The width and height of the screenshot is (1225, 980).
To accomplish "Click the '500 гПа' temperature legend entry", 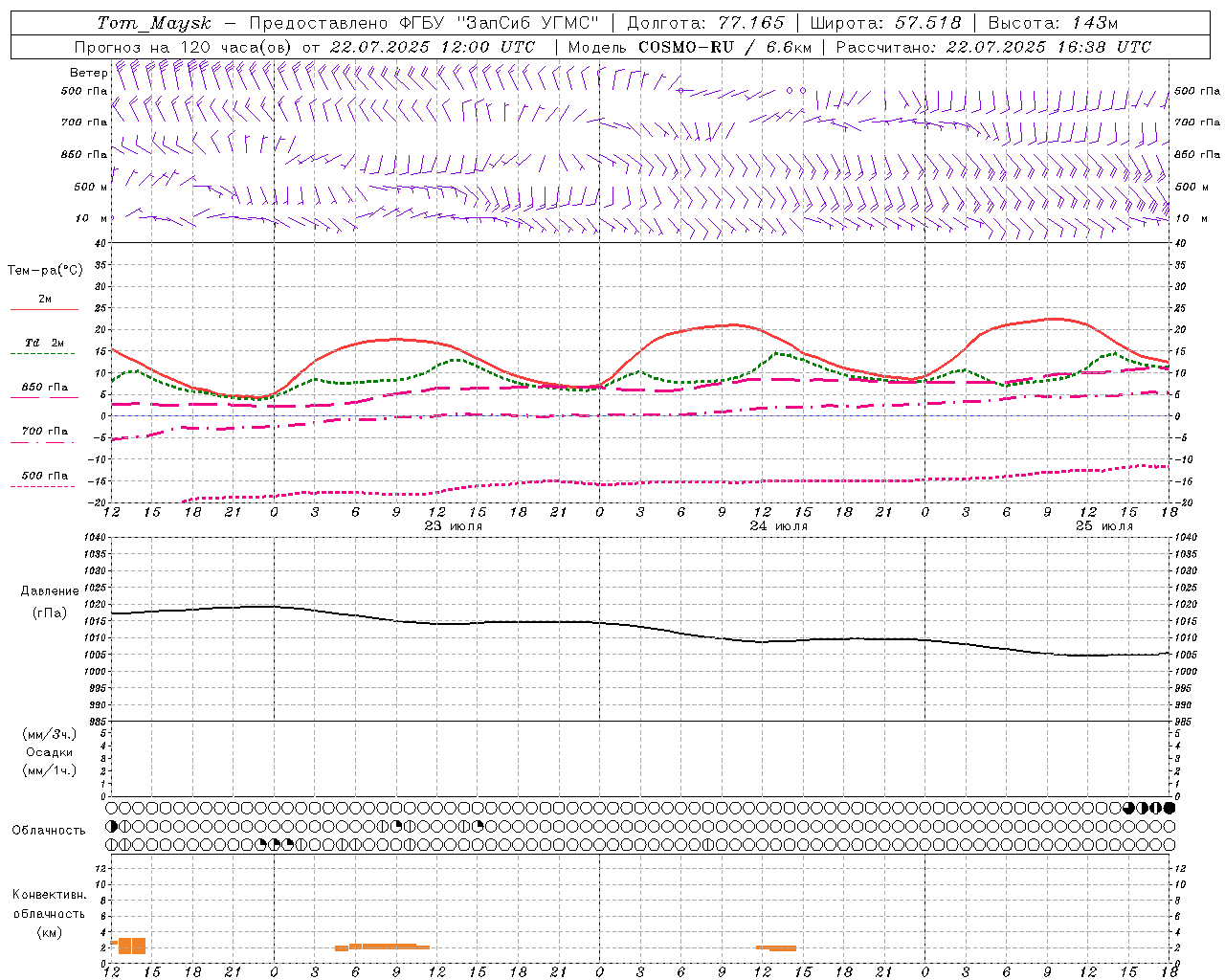I will (45, 476).
